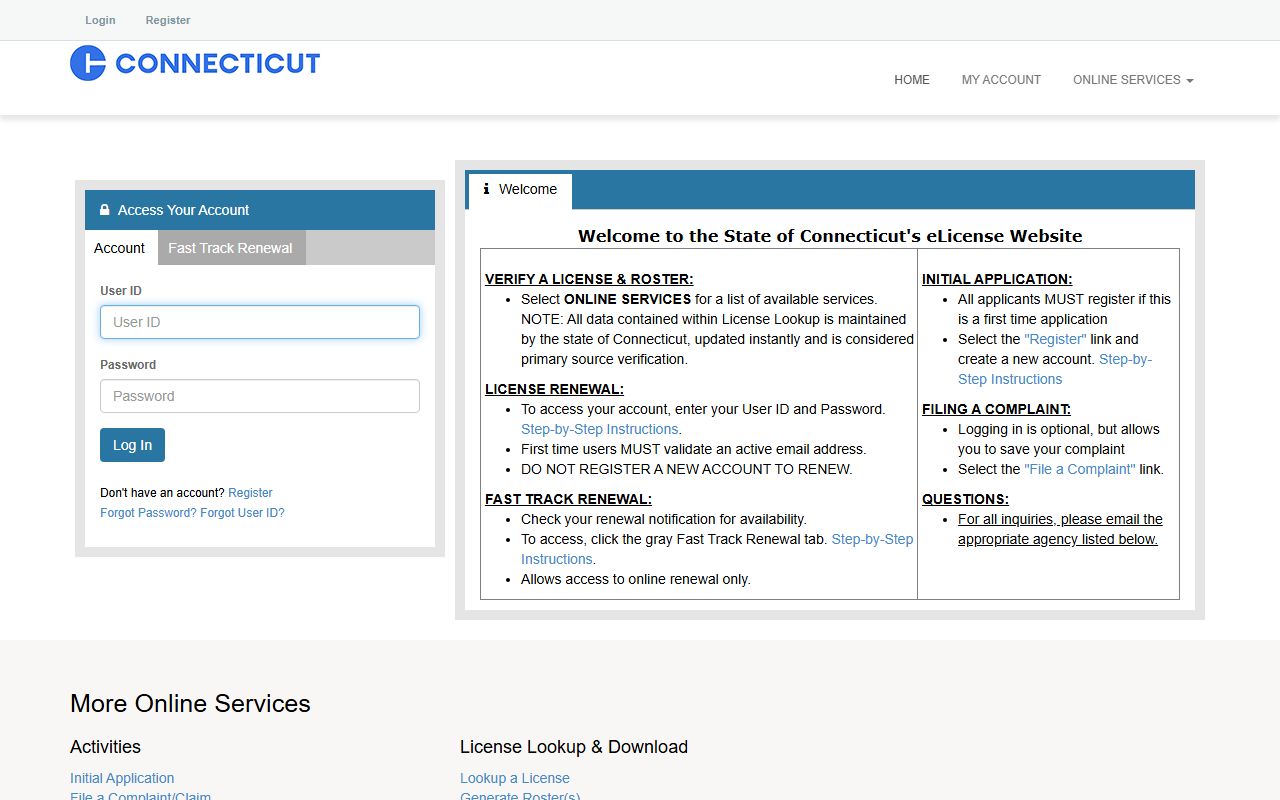1280x800 pixels.
Task: Click the FAST TRACK RENEWAL heading
Action: 568,499
